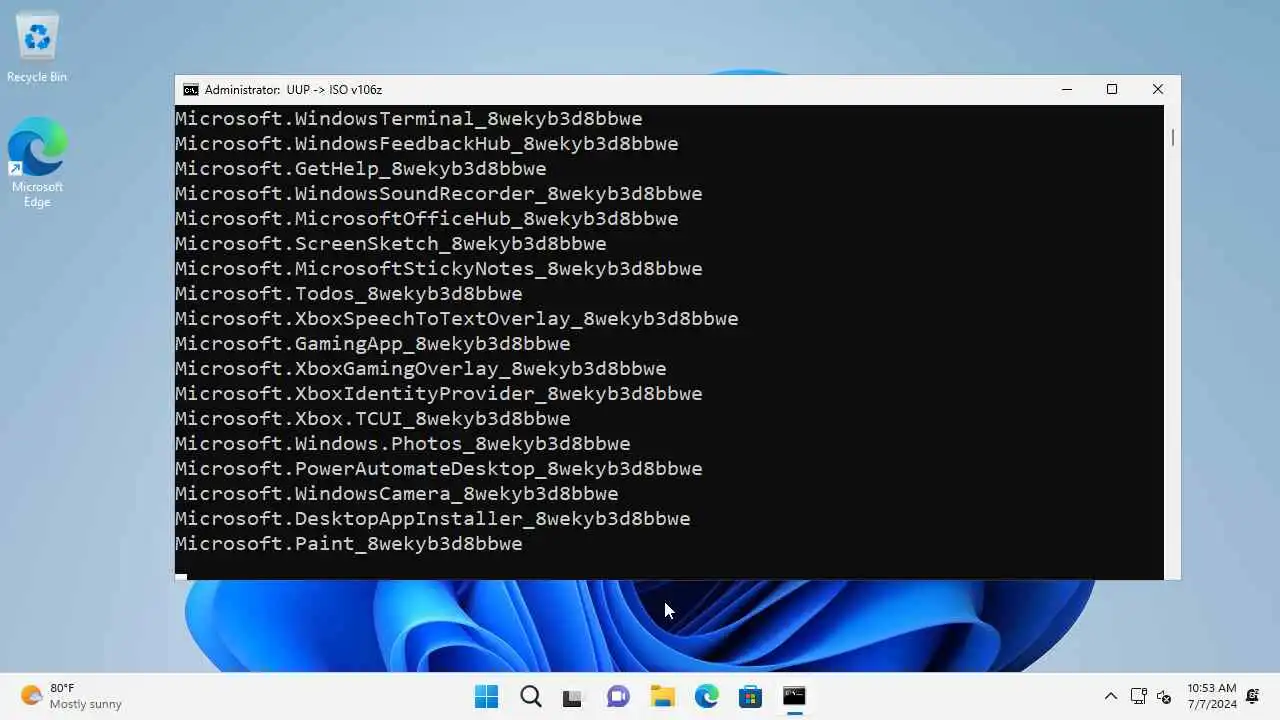Screen dimensions: 1280x720
Task: Select the running Command Prompt taskbar icon
Action: click(x=794, y=696)
